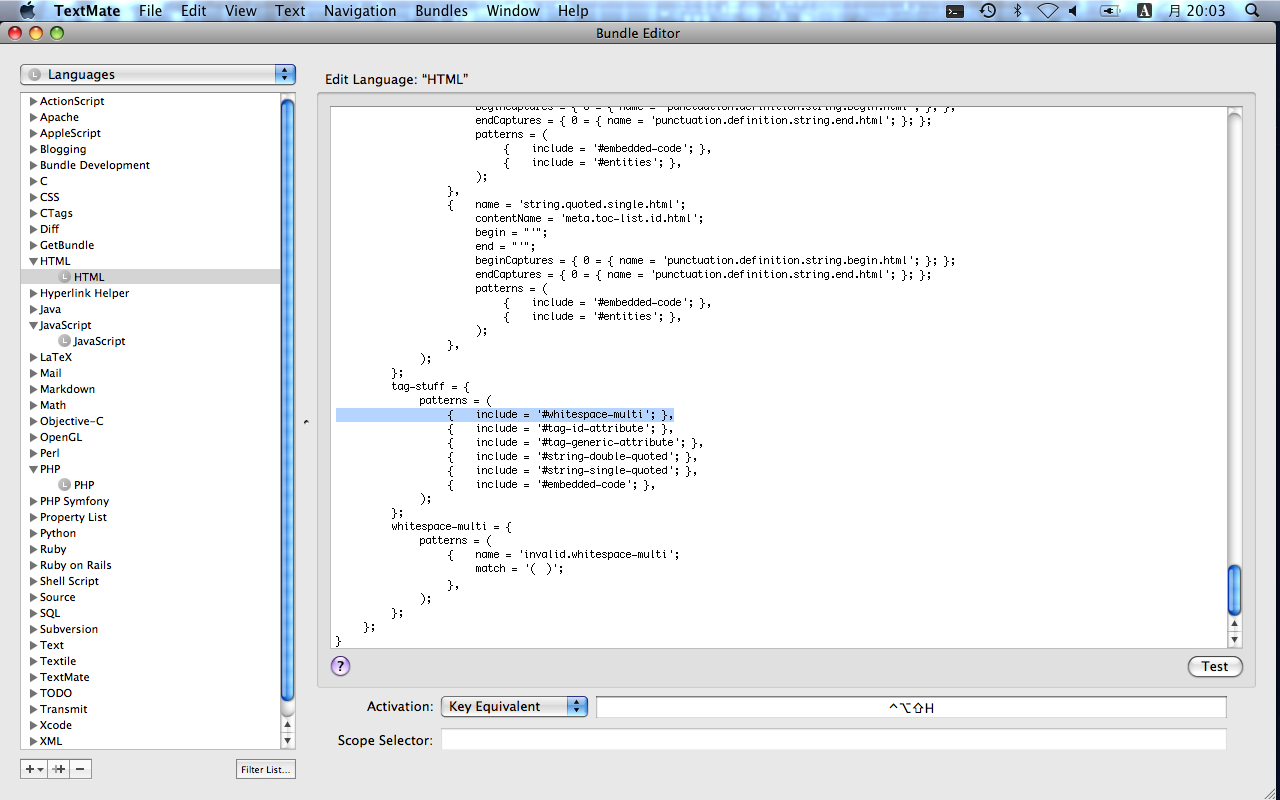Click the Bluetooth status icon

point(1018,11)
